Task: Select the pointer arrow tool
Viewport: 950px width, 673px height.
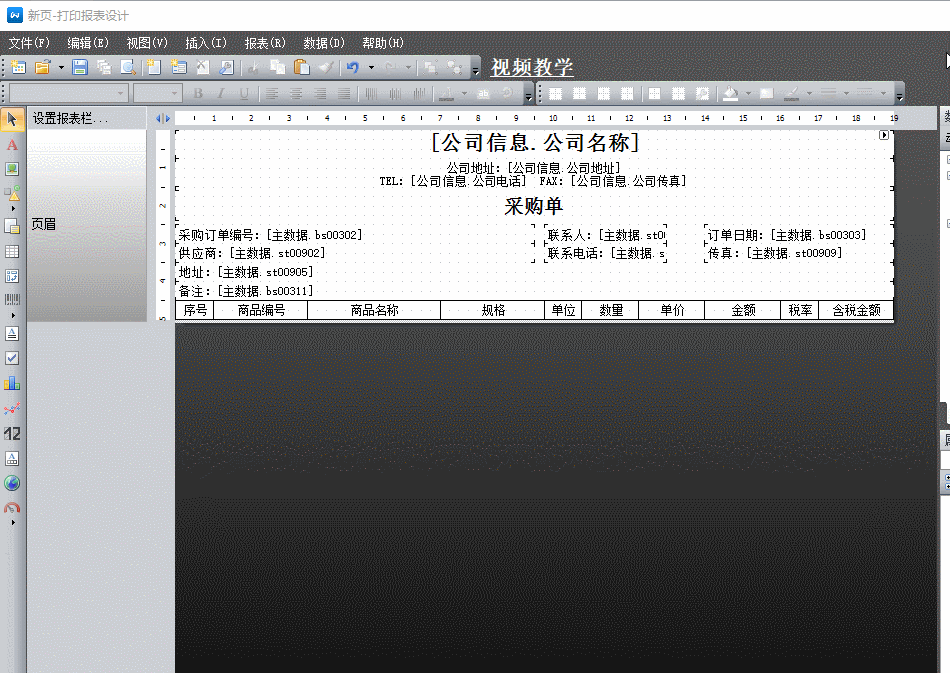Action: tap(12, 121)
